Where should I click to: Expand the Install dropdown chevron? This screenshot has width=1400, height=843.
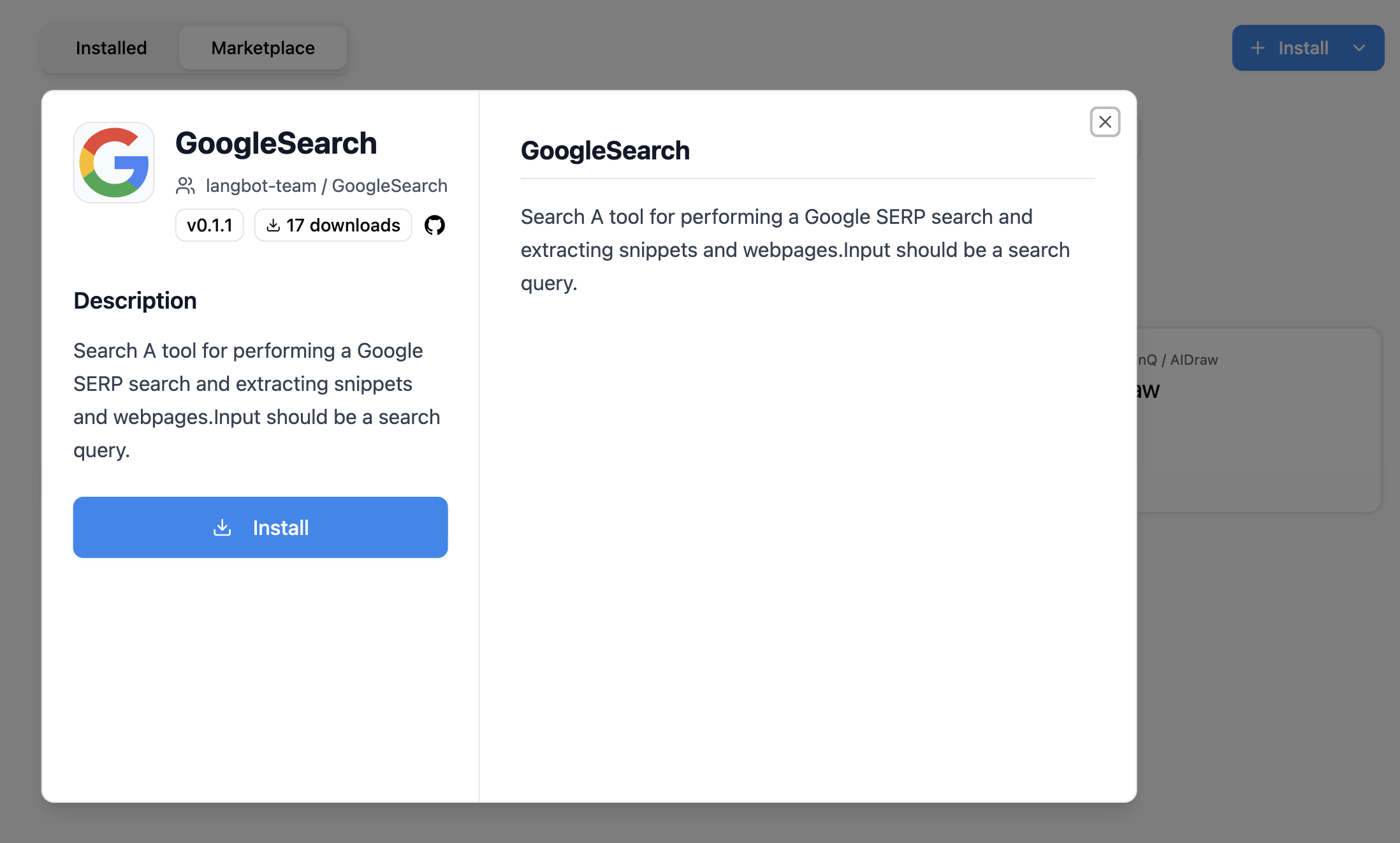coord(1359,48)
